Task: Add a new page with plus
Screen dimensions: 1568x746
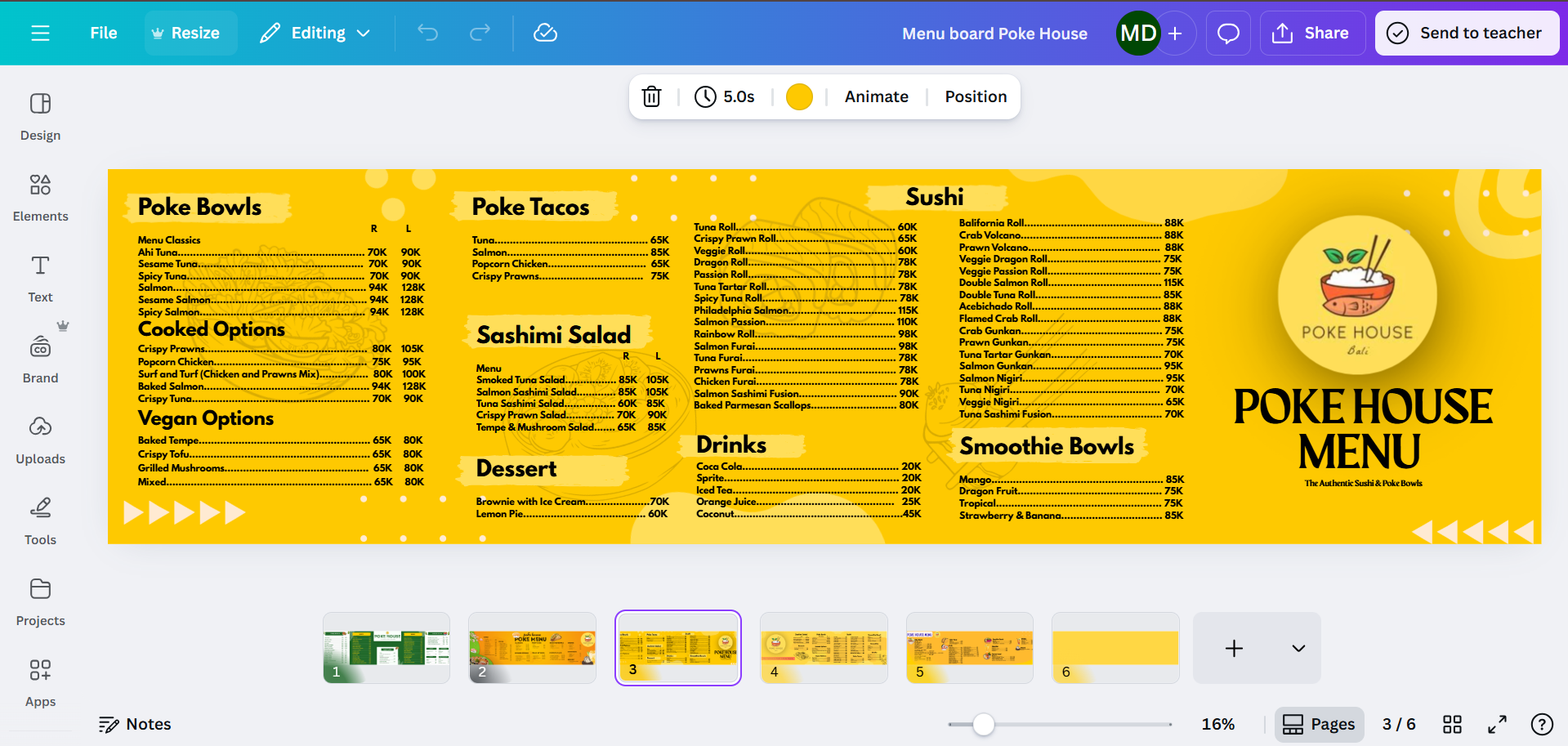Action: 1234,648
